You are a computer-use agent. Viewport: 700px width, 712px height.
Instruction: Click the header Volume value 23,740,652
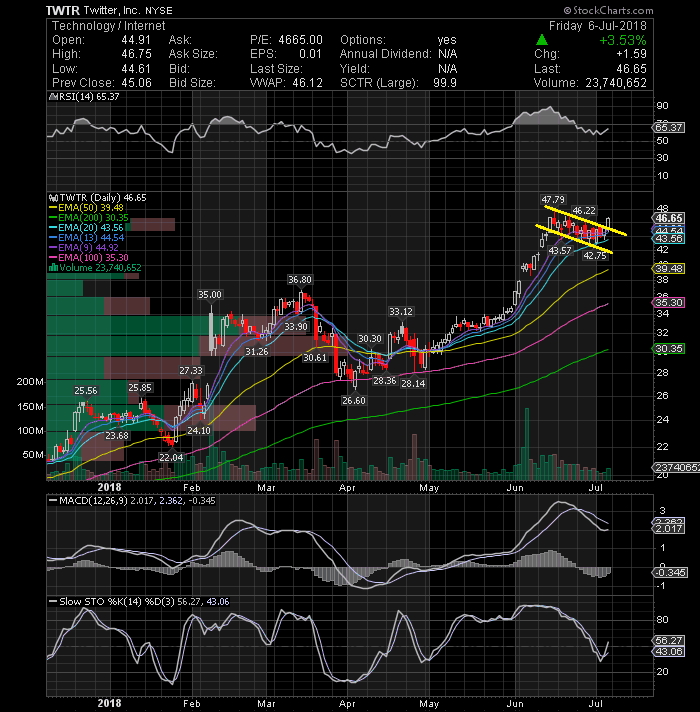616,83
